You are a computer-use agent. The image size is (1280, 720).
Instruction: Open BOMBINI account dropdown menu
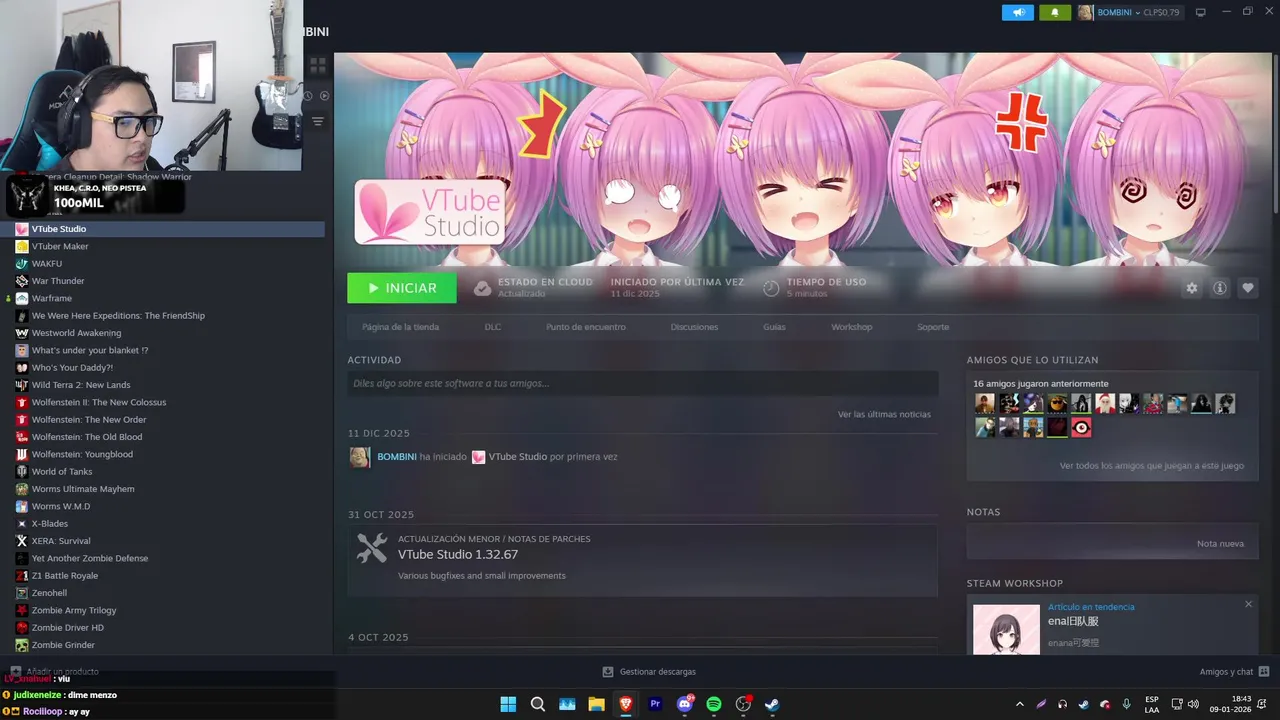click(x=1129, y=12)
